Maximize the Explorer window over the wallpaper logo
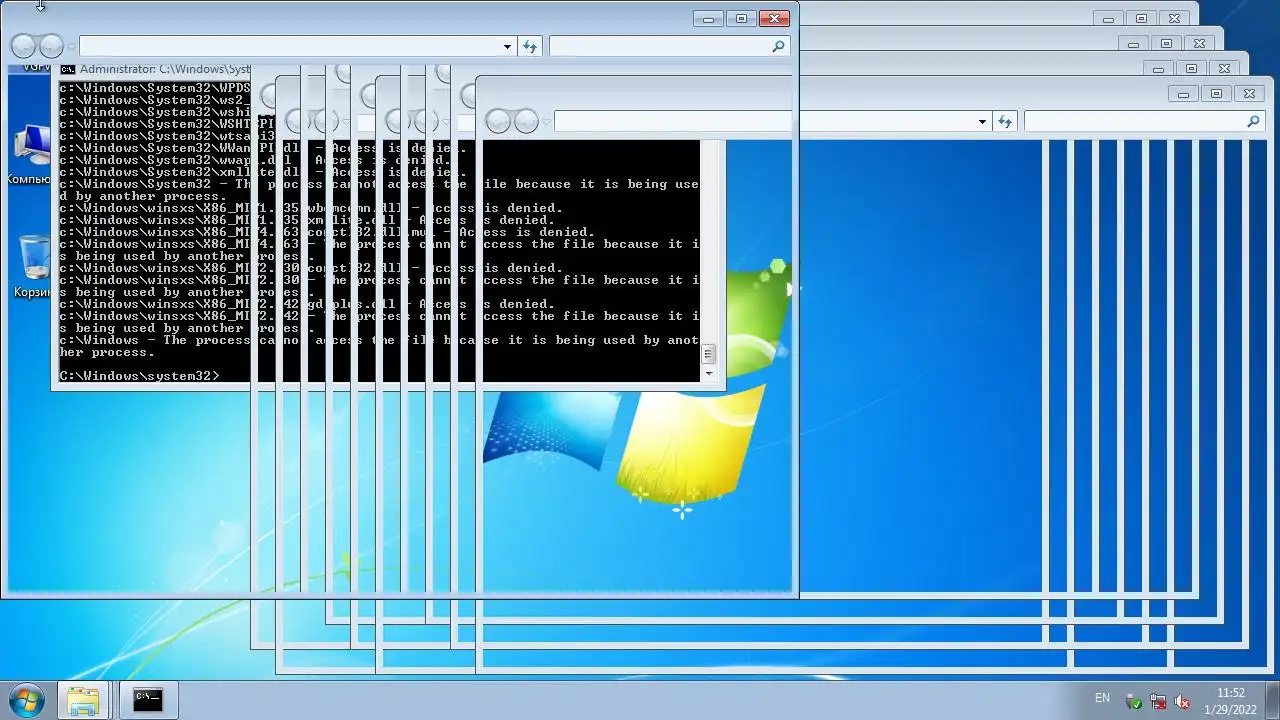Image resolution: width=1280 pixels, height=720 pixels. click(x=1216, y=94)
